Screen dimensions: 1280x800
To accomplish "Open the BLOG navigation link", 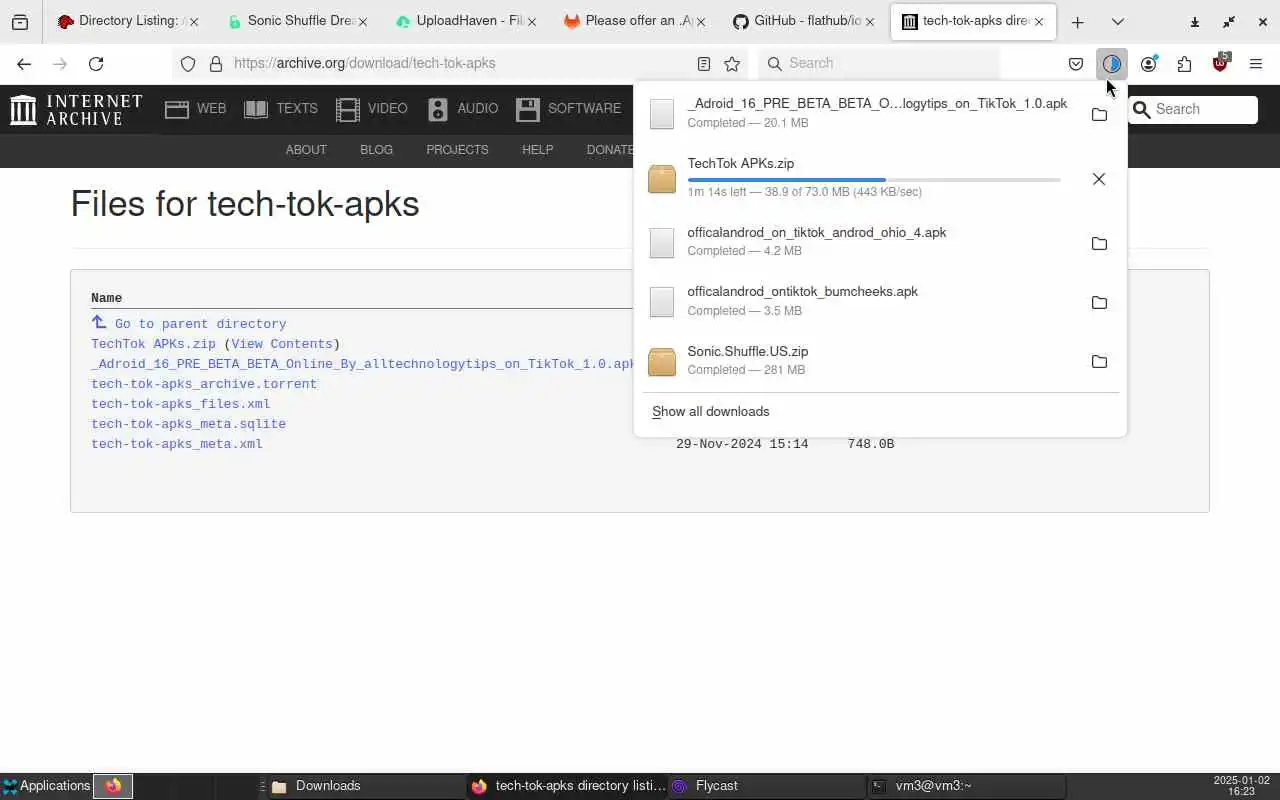I will click(376, 150).
